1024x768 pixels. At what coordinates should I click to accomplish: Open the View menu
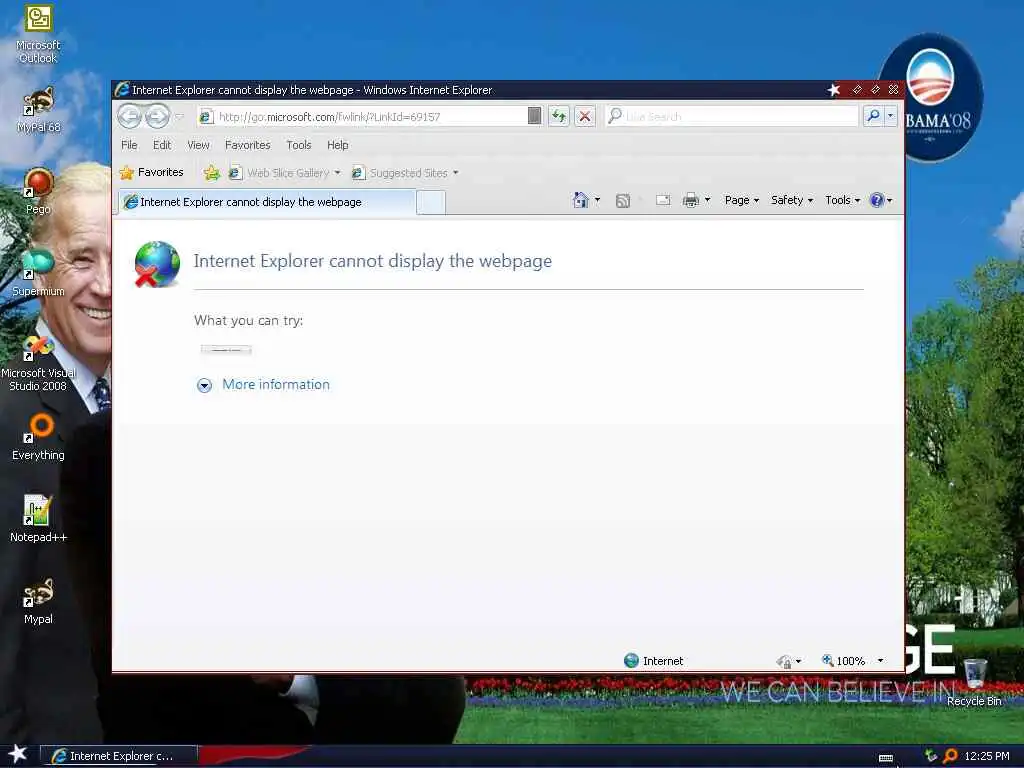tap(198, 145)
